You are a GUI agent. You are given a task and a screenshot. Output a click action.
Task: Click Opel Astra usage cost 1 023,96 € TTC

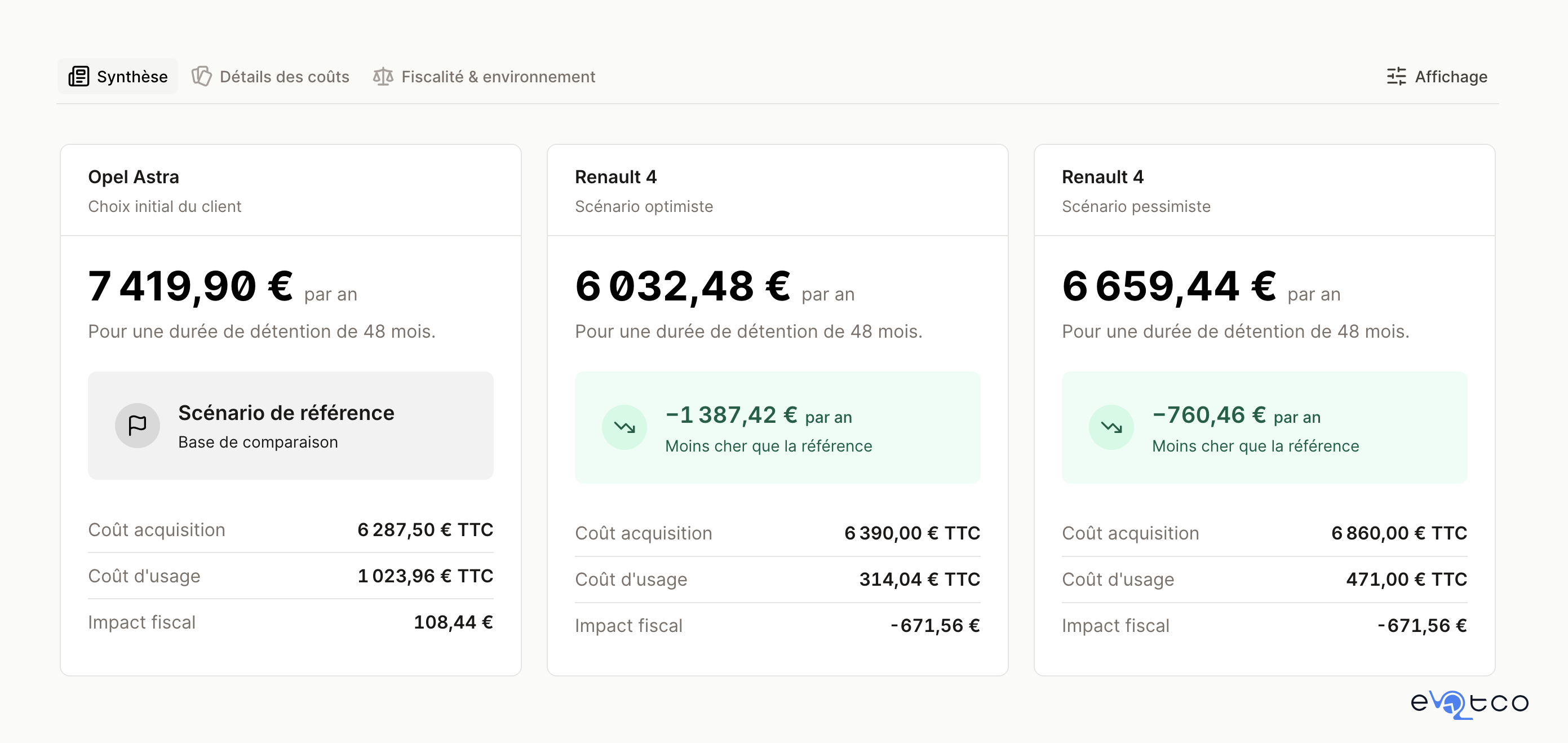(425, 576)
